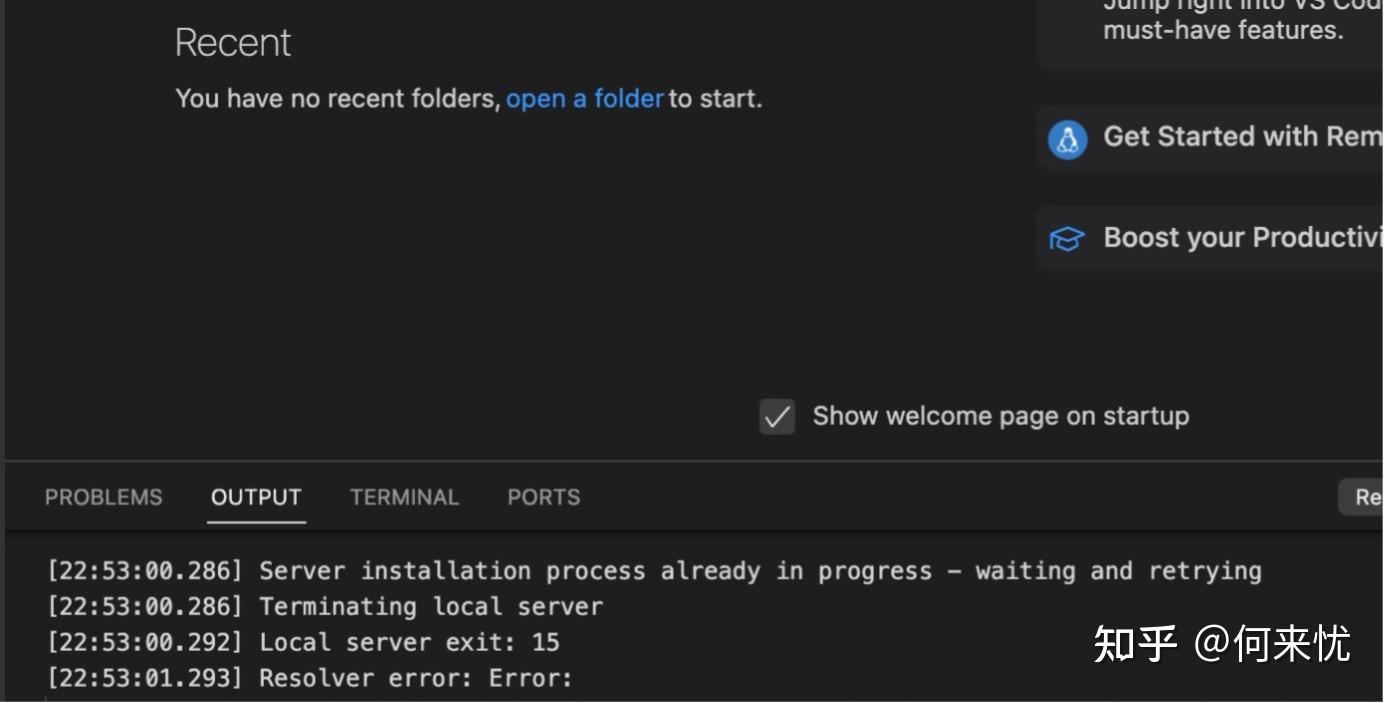Select the OUTPUT panel tab
The height and width of the screenshot is (703, 1389).
[256, 497]
